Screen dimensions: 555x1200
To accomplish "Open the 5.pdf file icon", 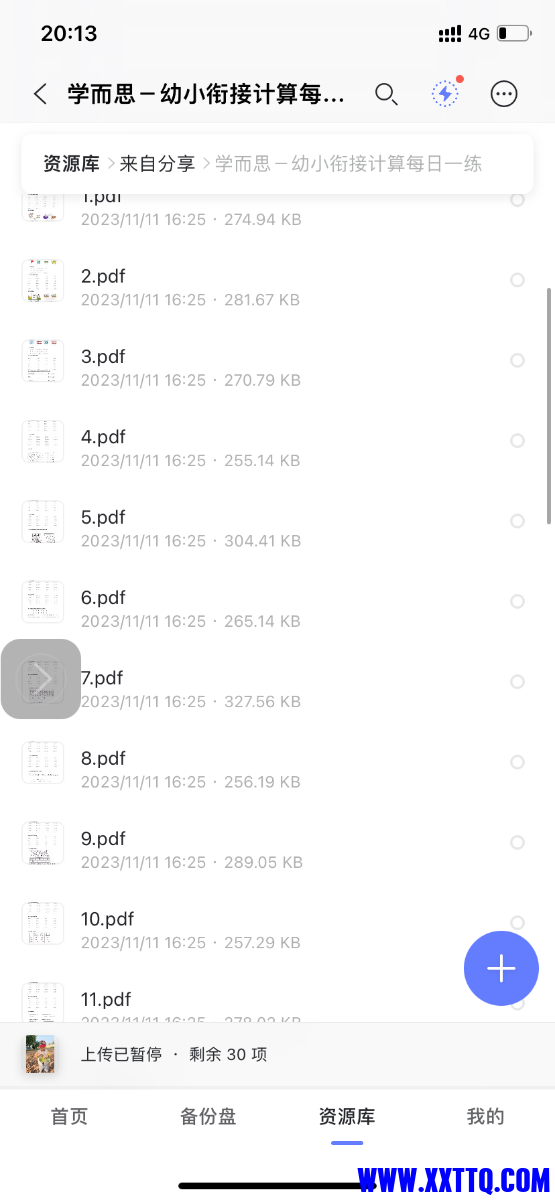I will pos(43,522).
